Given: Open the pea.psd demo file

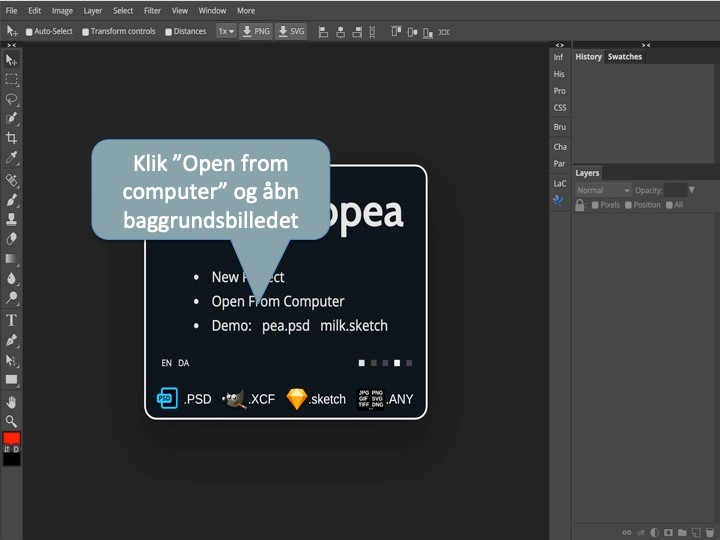Looking at the screenshot, I should [x=286, y=326].
